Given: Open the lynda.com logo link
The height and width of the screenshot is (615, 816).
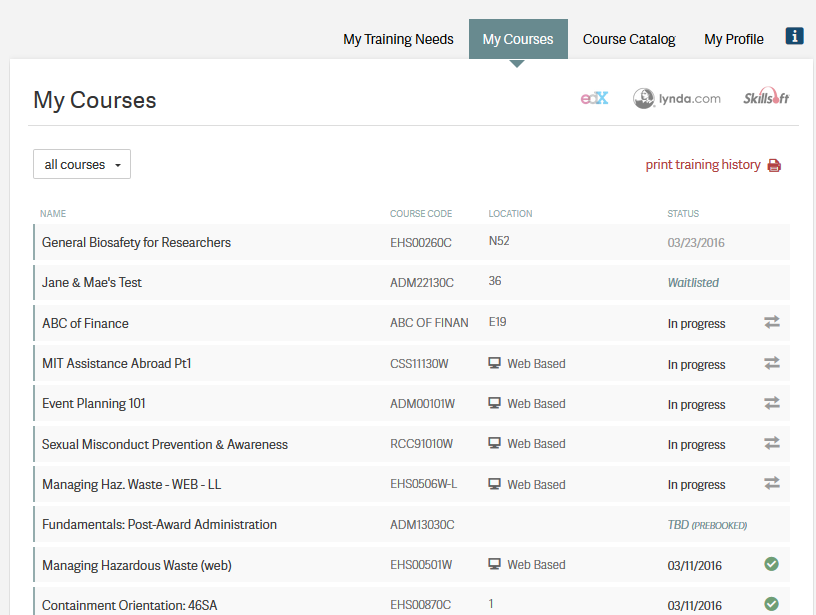Looking at the screenshot, I should [x=677, y=98].
